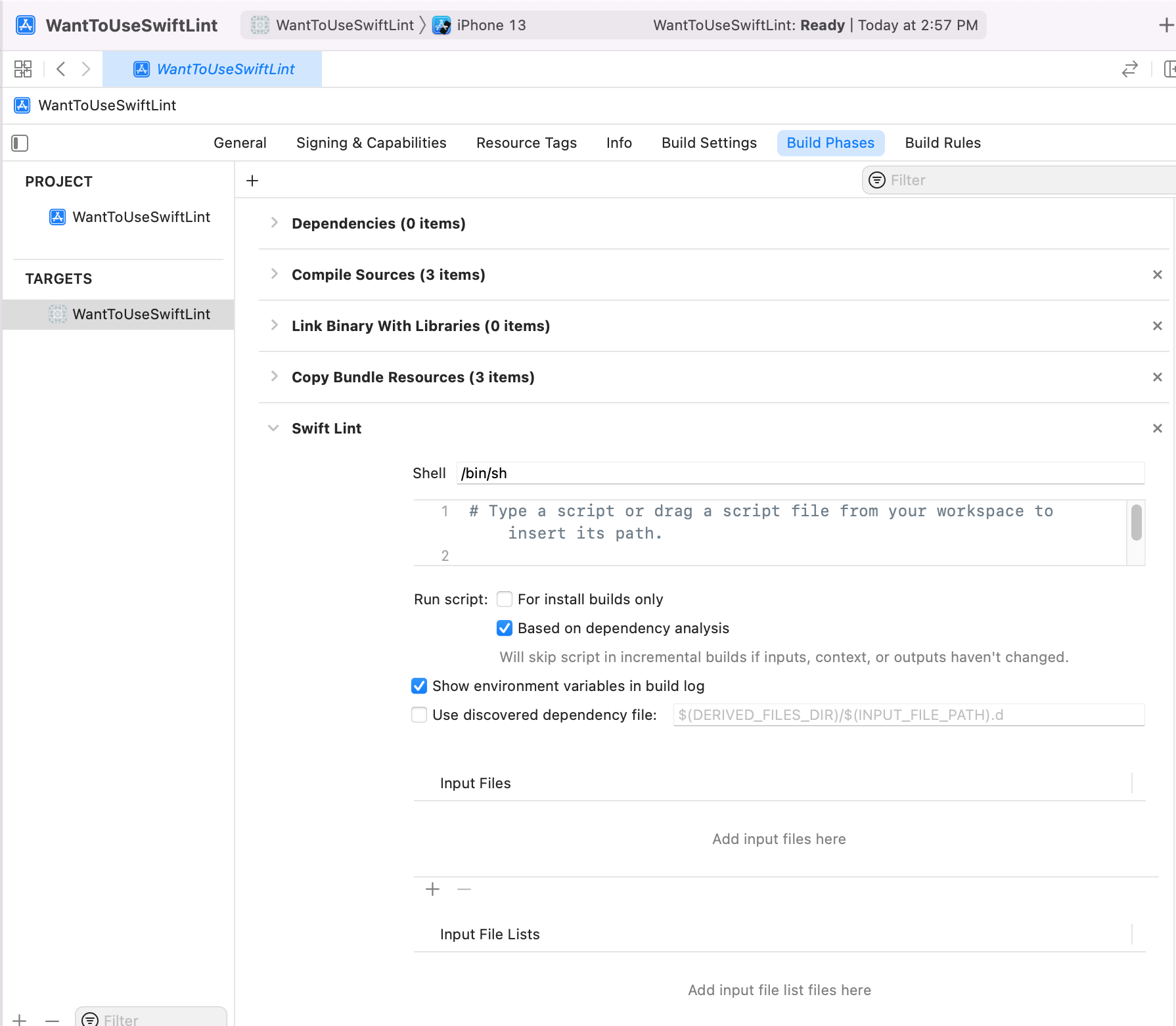The width and height of the screenshot is (1176, 1026).
Task: Switch to the General tab
Action: click(x=240, y=143)
